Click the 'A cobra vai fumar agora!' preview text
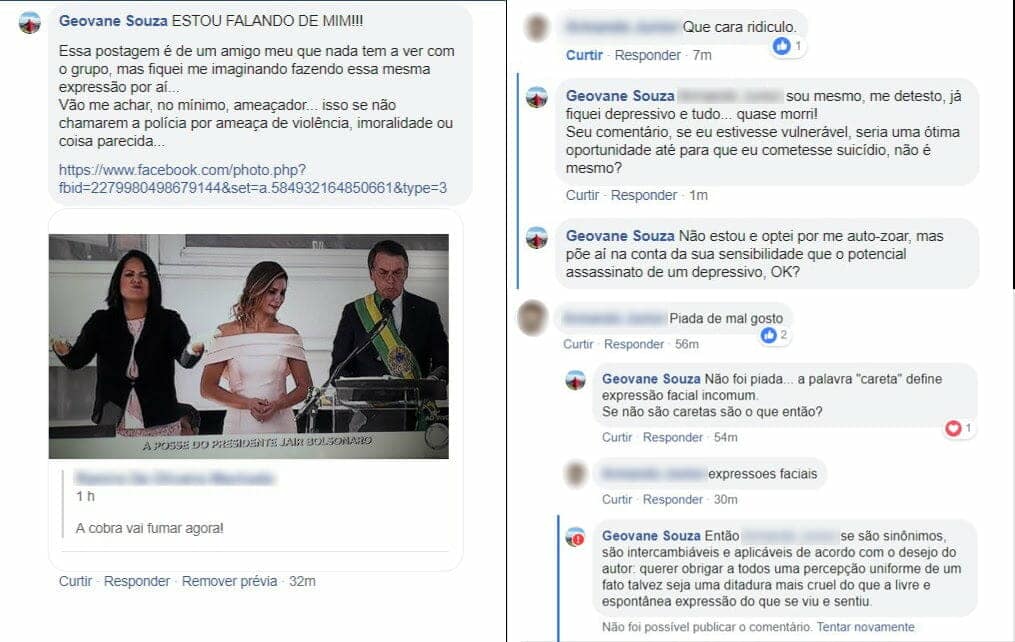 coord(150,528)
